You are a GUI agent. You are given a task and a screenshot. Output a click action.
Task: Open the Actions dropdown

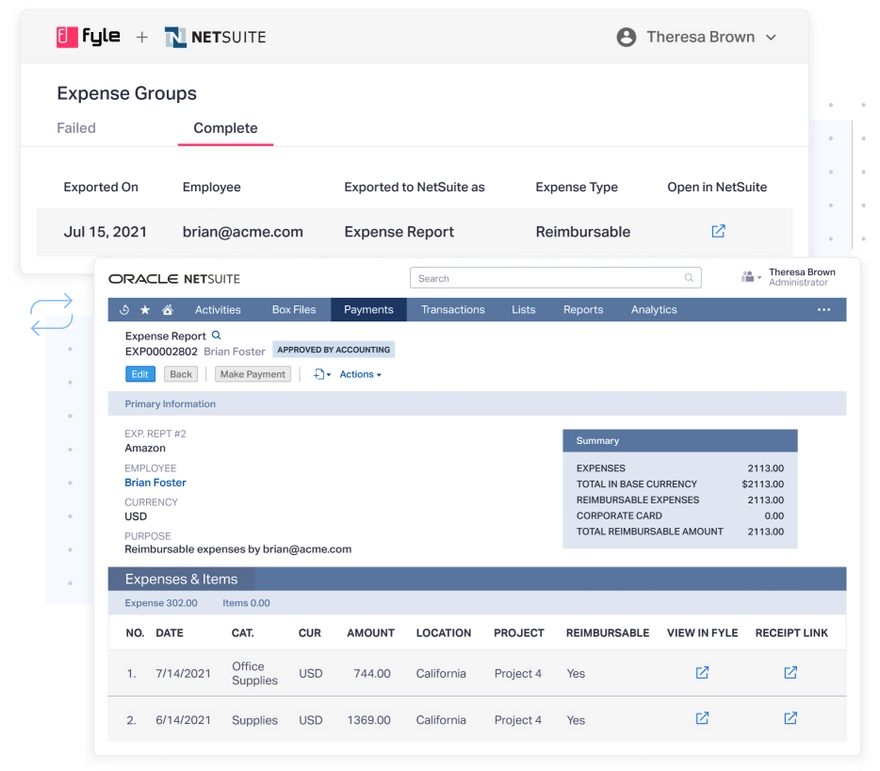pyautogui.click(x=355, y=373)
